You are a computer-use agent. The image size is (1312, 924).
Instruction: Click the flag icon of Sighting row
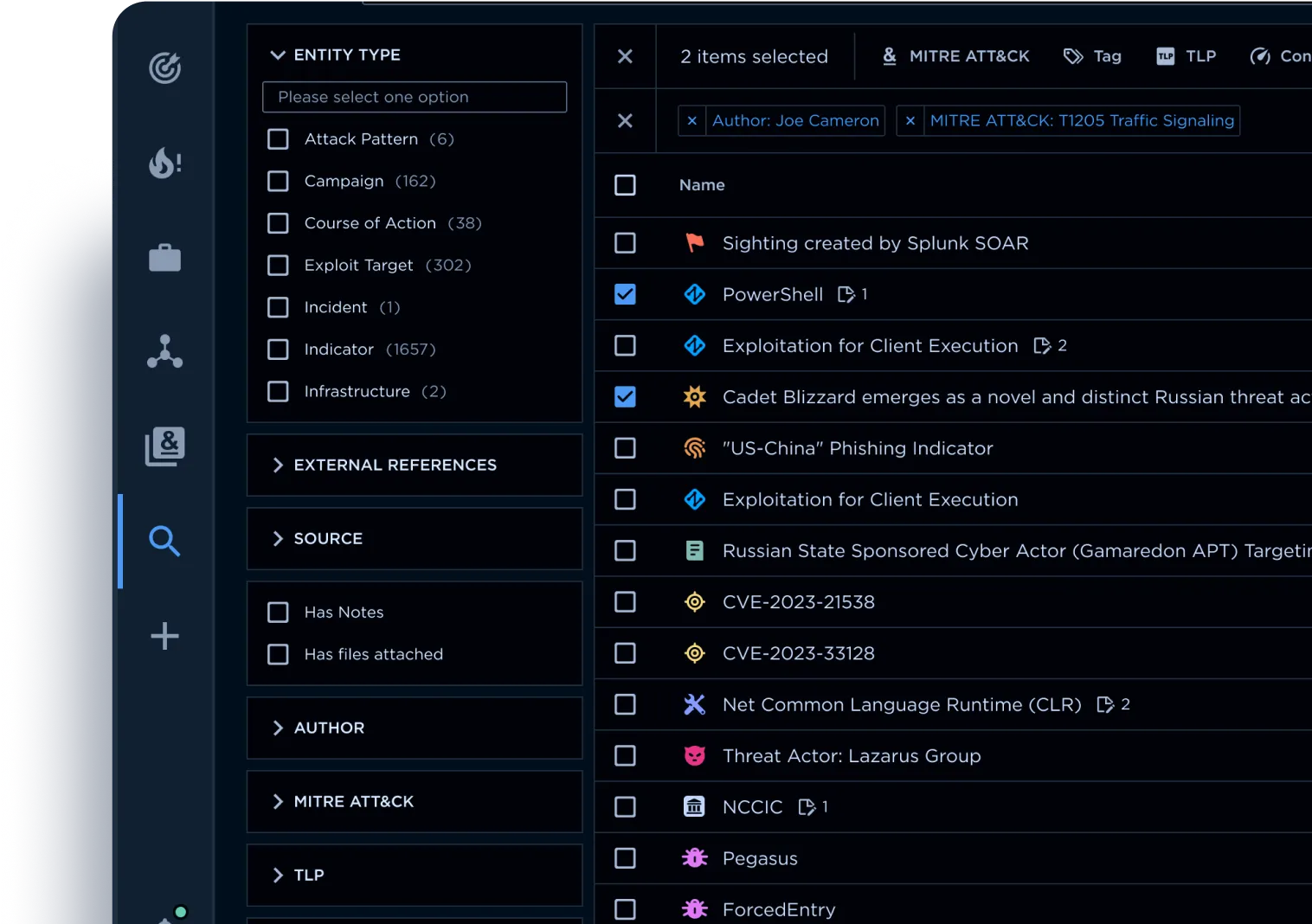[694, 243]
